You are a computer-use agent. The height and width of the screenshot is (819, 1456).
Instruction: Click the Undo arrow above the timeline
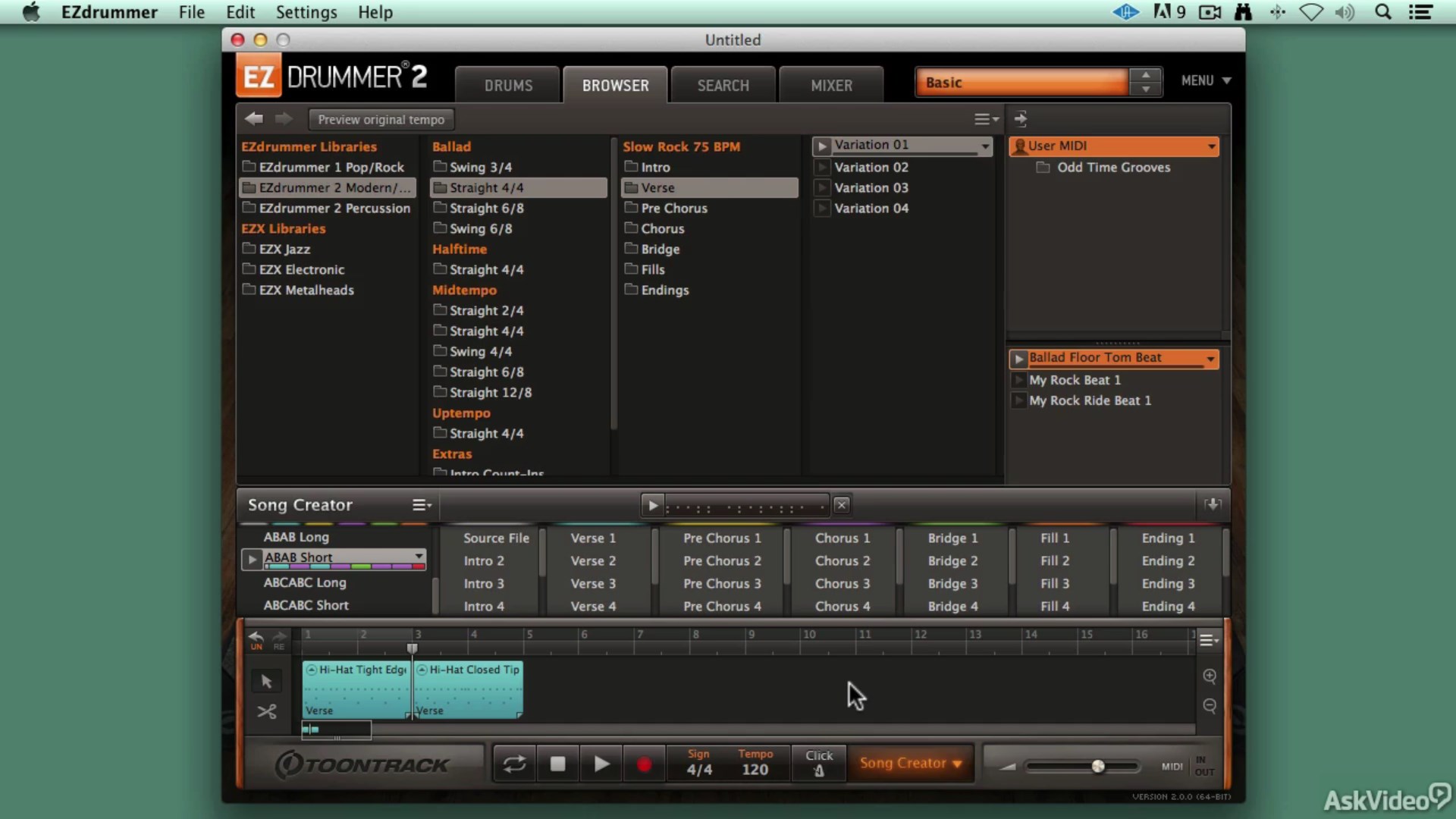click(x=256, y=638)
